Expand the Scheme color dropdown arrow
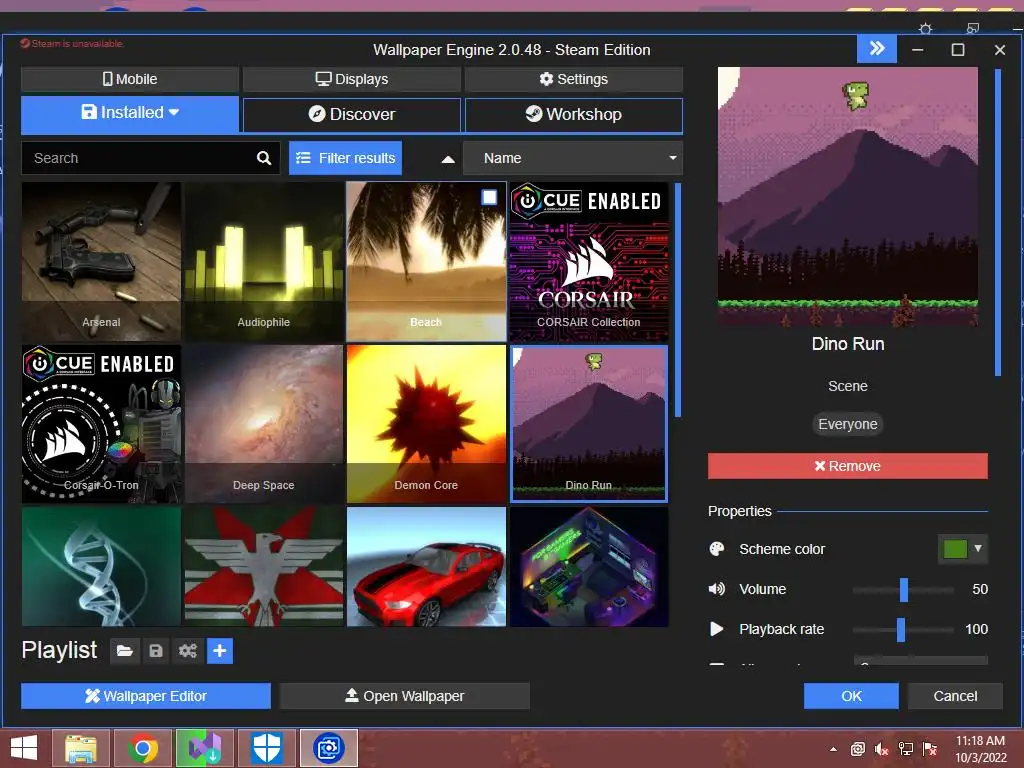Image resolution: width=1024 pixels, height=768 pixels. click(978, 549)
